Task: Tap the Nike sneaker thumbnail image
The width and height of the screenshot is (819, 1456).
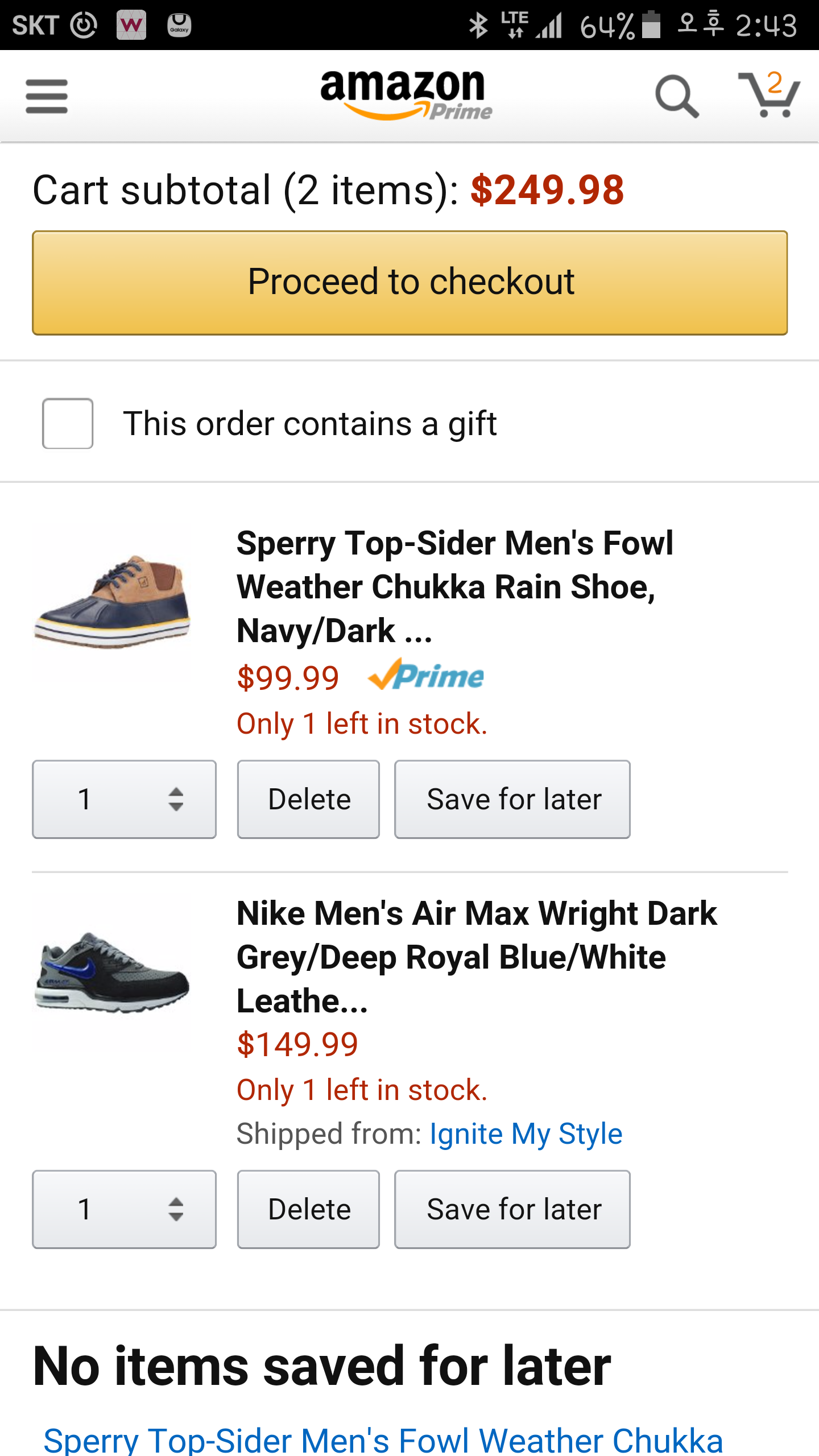Action: click(112, 971)
